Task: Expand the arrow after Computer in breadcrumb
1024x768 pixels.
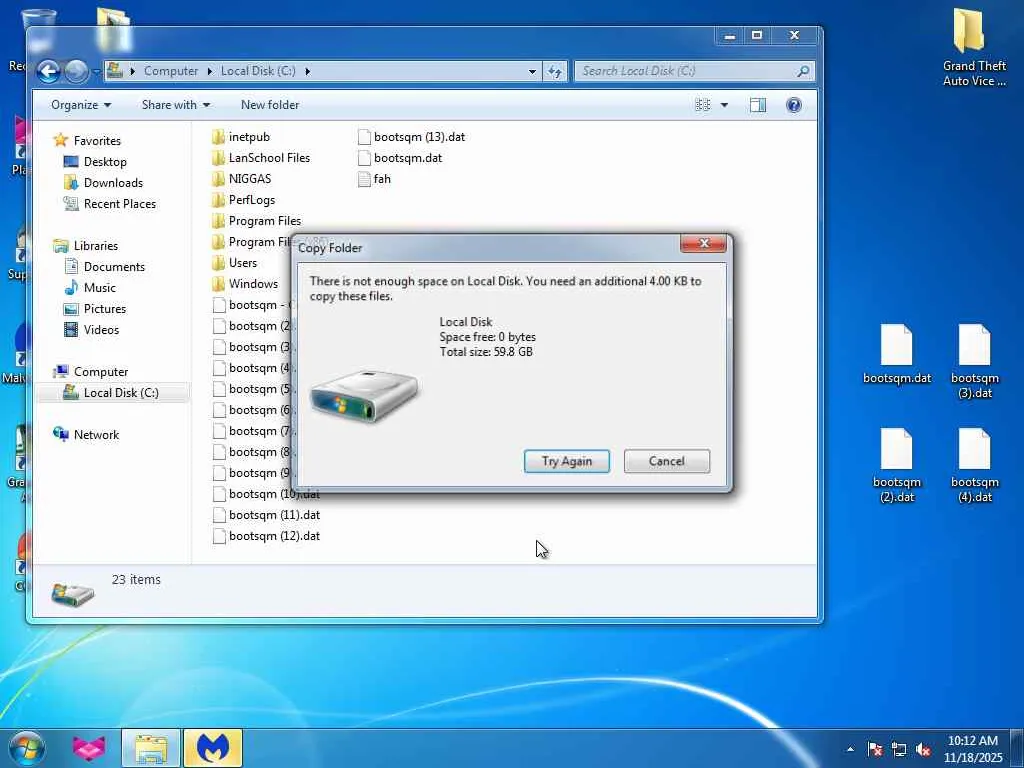Action: tap(210, 71)
